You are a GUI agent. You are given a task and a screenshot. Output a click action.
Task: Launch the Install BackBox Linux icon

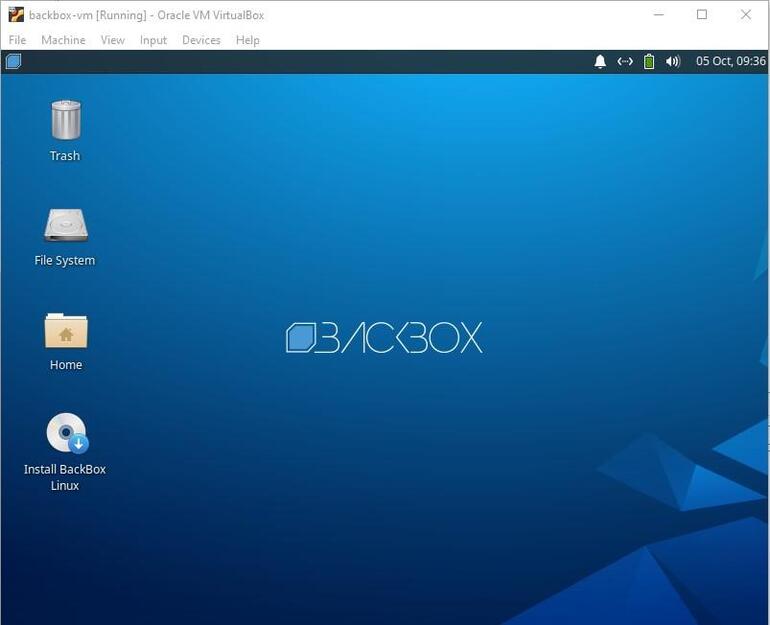click(67, 433)
